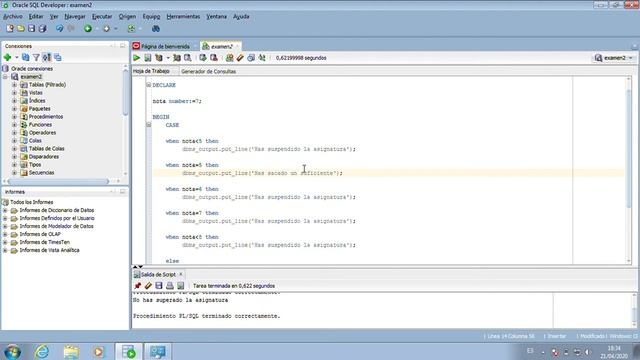Select Informes de TimesTen report folder
The width and height of the screenshot is (640, 360).
tap(44, 242)
